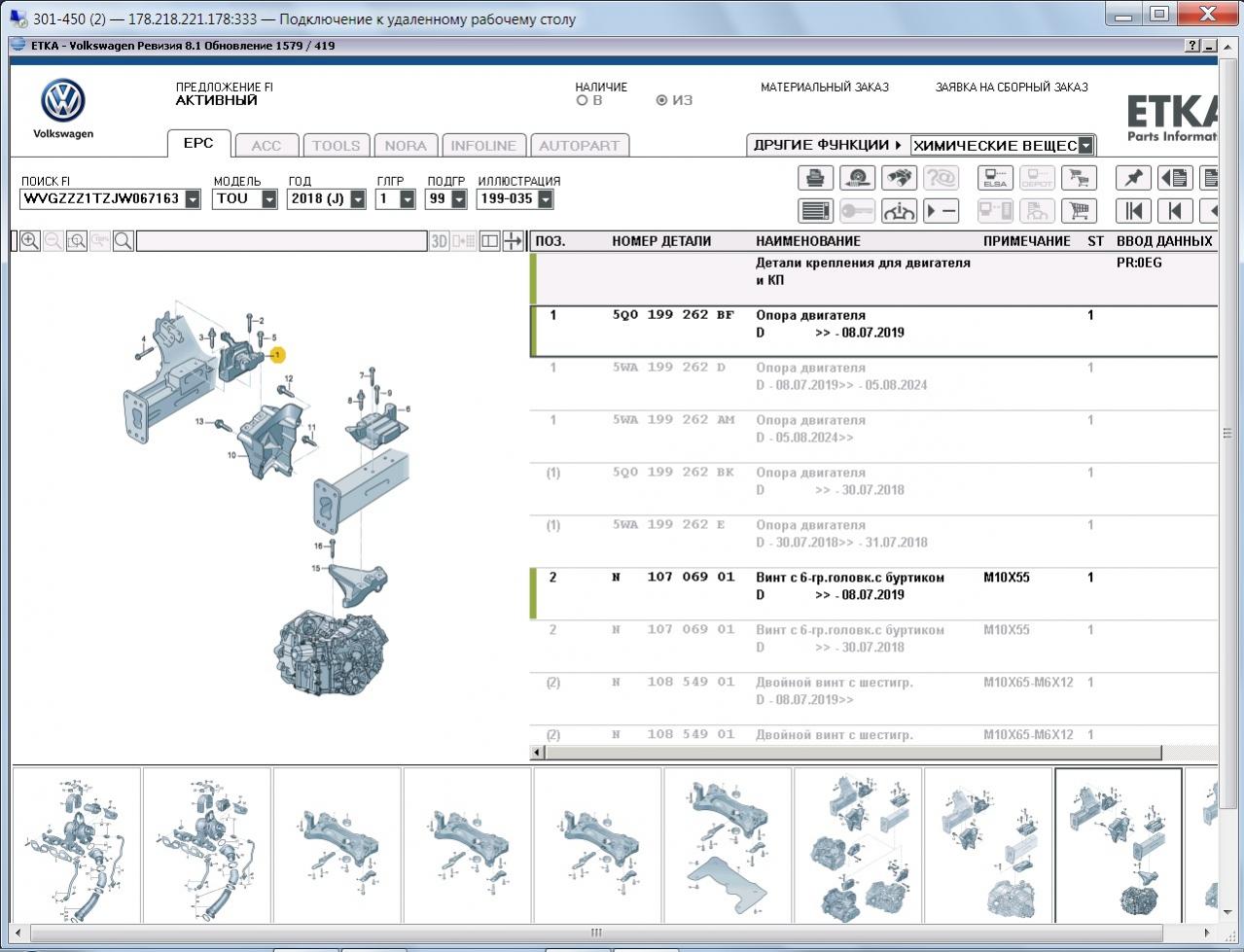Open the ГОД 2018 (J) dropdown
The width and height of the screenshot is (1244, 952).
tap(358, 199)
